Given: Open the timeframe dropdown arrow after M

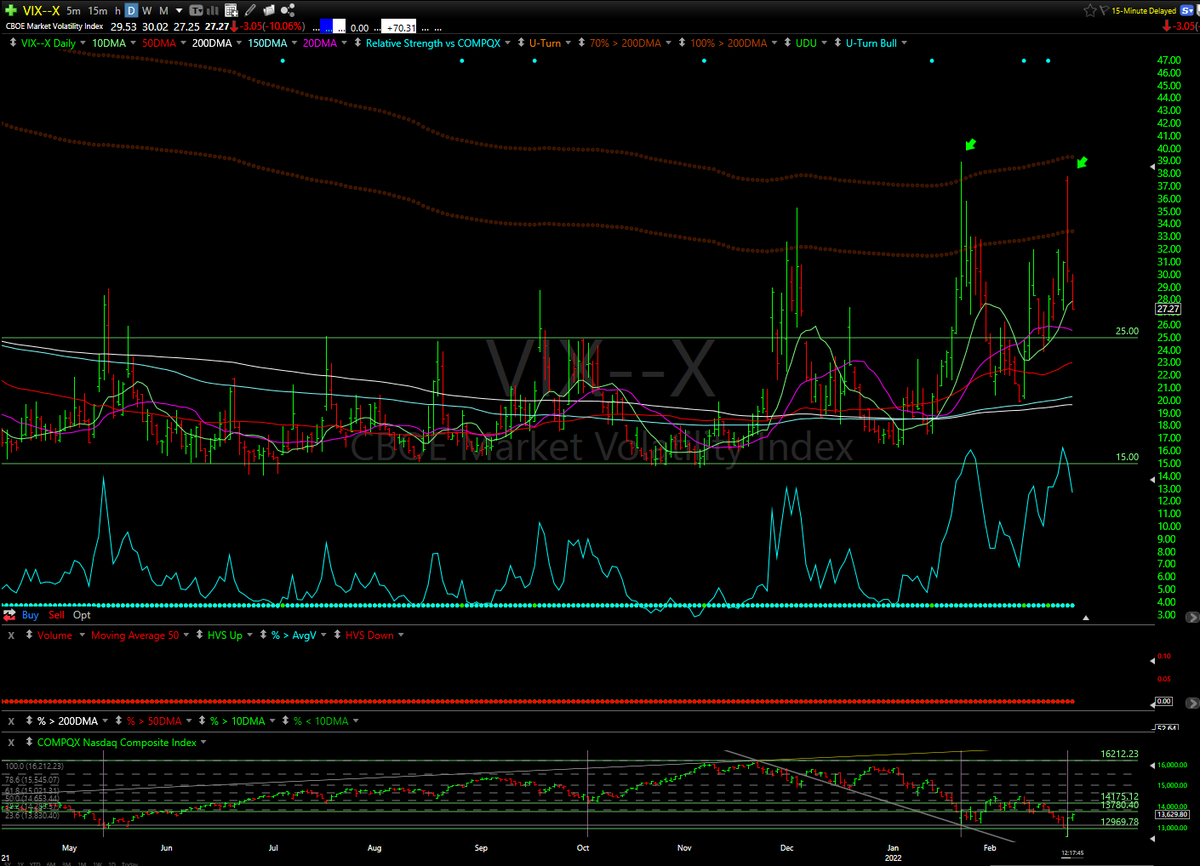Looking at the screenshot, I should pos(180,10).
